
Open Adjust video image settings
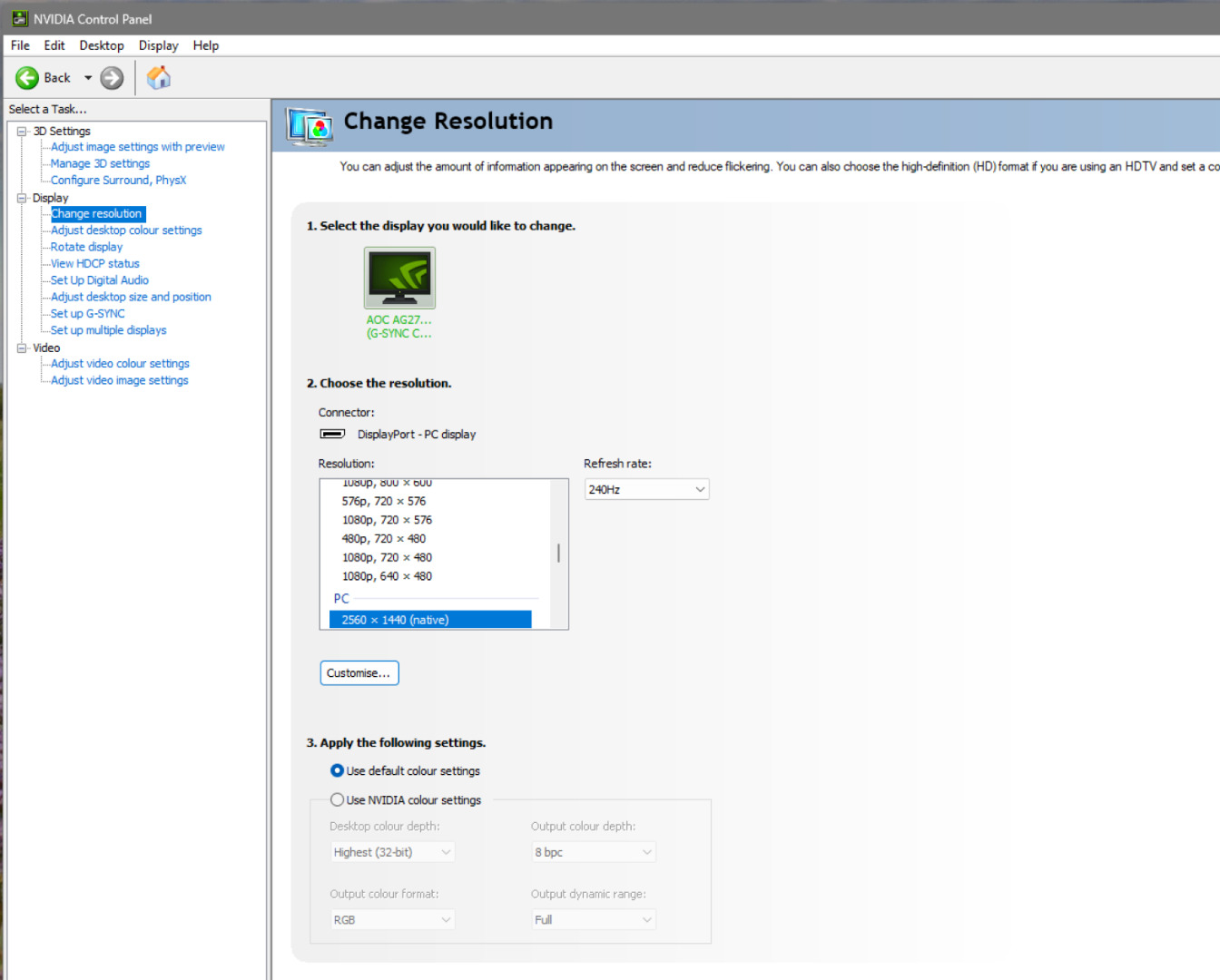pos(120,380)
